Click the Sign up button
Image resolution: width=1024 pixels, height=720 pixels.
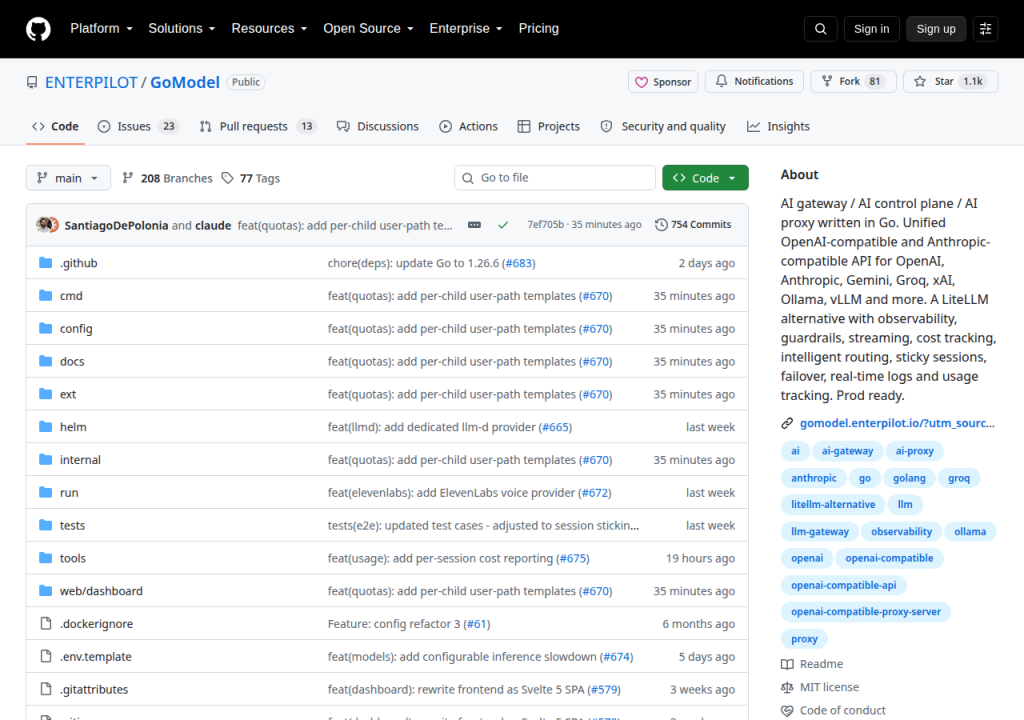tap(936, 29)
